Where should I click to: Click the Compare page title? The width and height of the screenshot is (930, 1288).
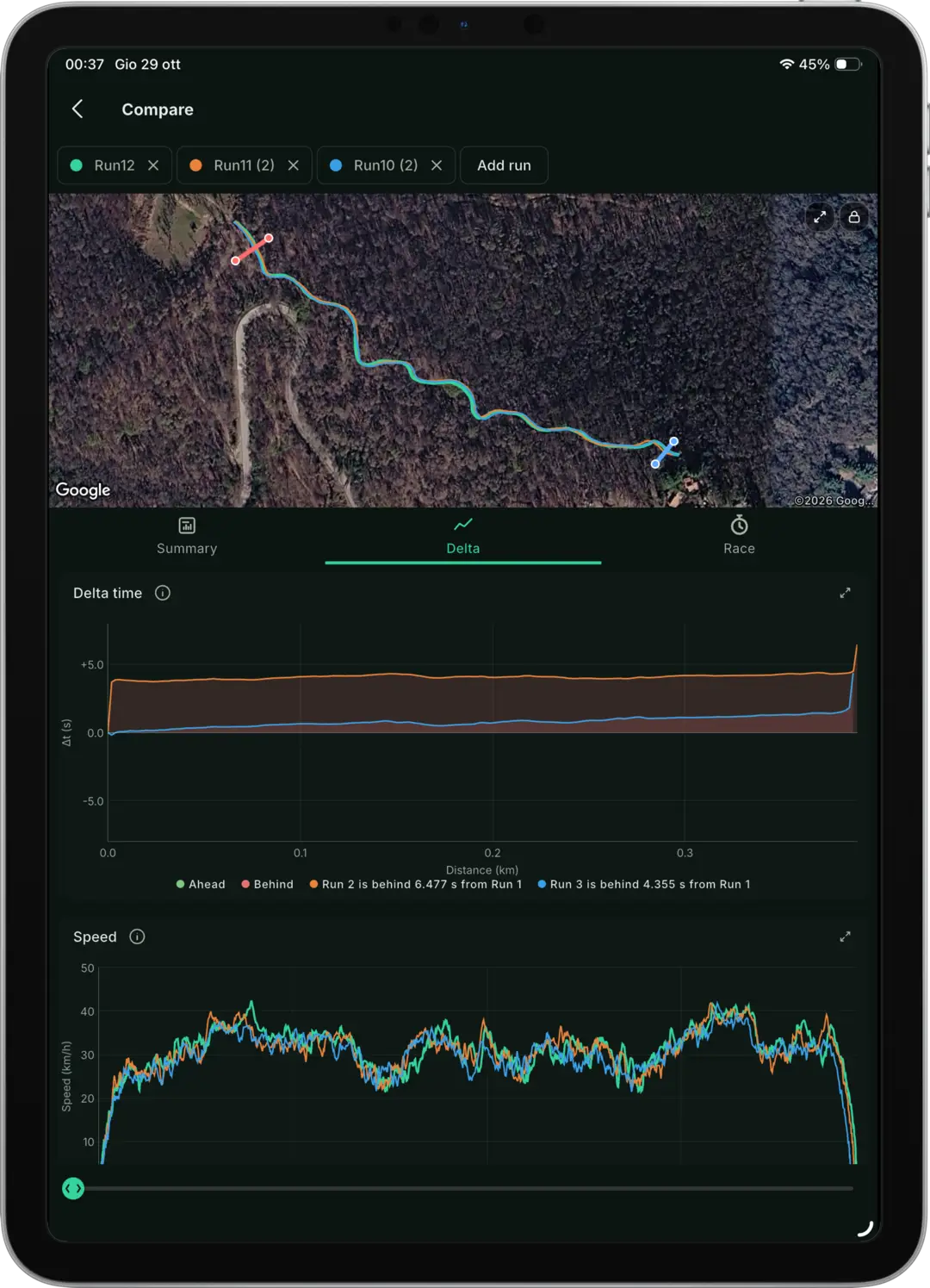point(158,109)
